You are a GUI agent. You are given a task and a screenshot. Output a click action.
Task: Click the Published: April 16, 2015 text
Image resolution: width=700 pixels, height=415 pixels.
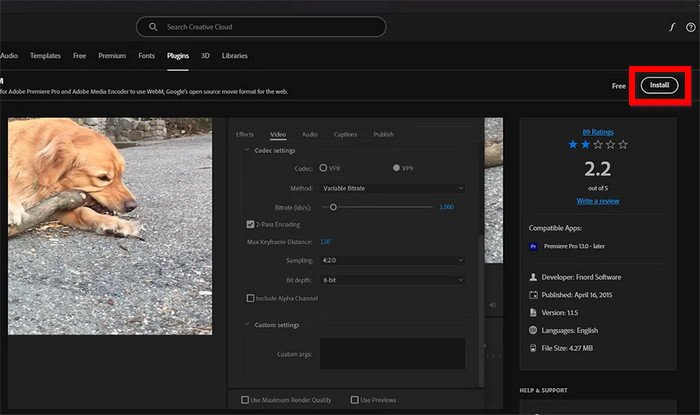576,295
